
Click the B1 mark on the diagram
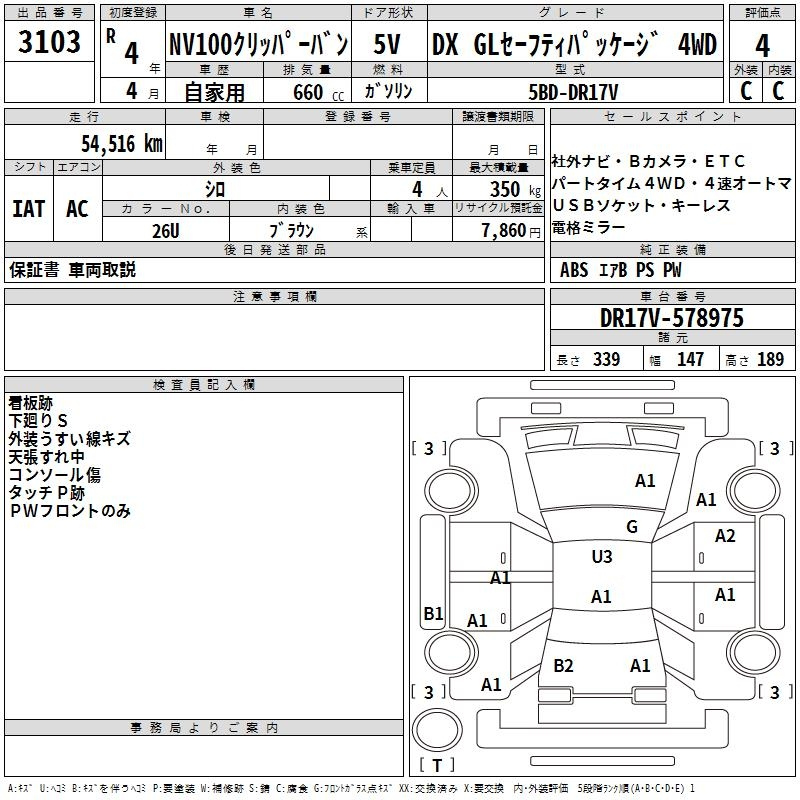coord(434,613)
